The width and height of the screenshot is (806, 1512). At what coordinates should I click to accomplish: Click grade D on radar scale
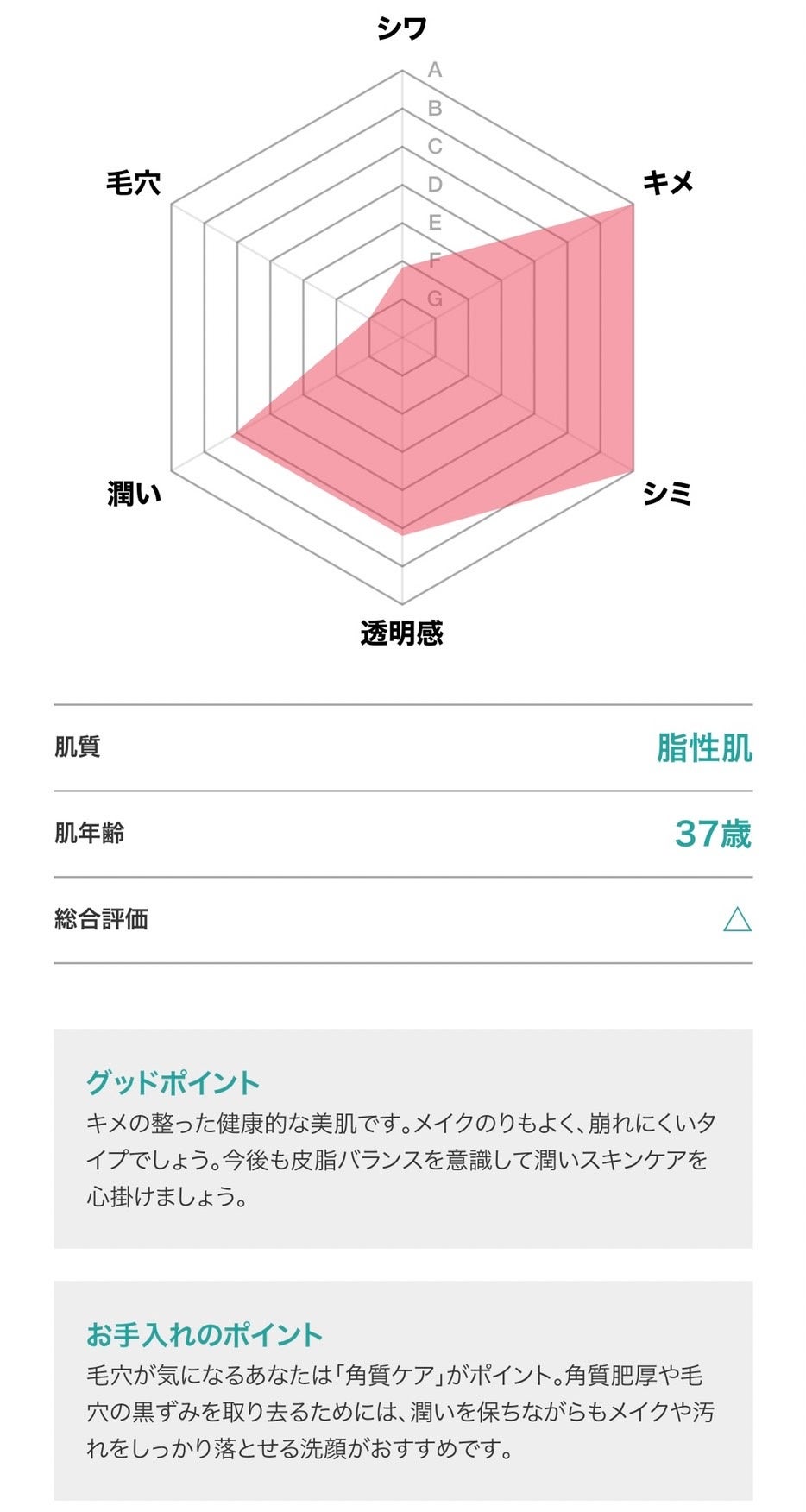tap(435, 185)
